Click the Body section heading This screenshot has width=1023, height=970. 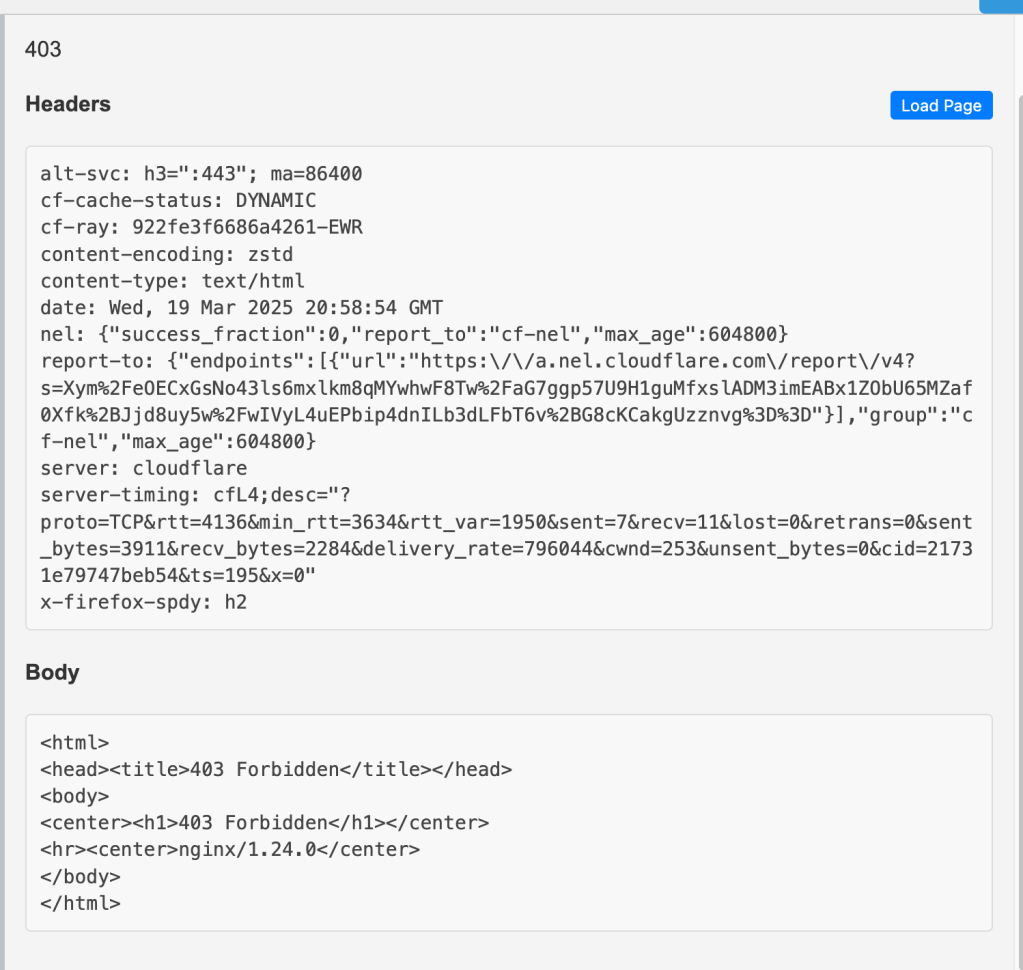52,672
